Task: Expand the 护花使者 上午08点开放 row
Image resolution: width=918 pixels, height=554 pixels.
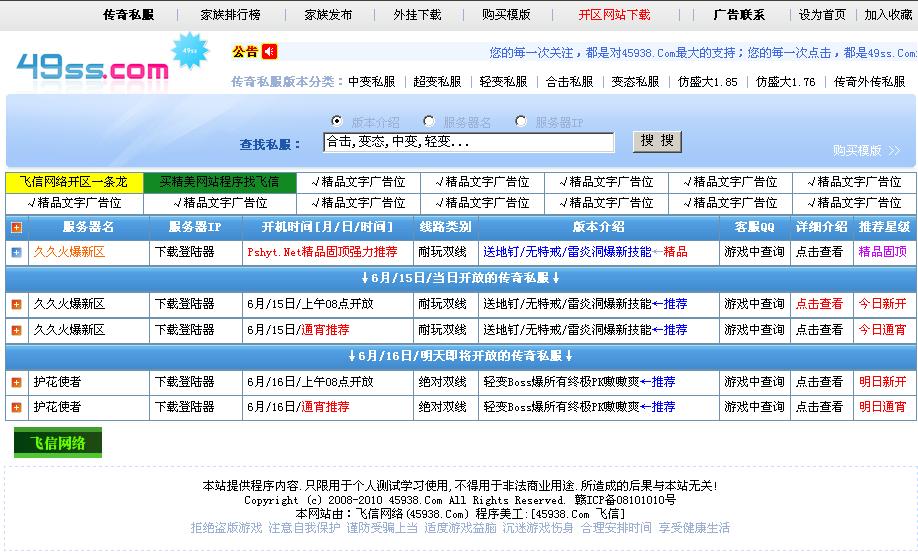Action: click(x=16, y=382)
